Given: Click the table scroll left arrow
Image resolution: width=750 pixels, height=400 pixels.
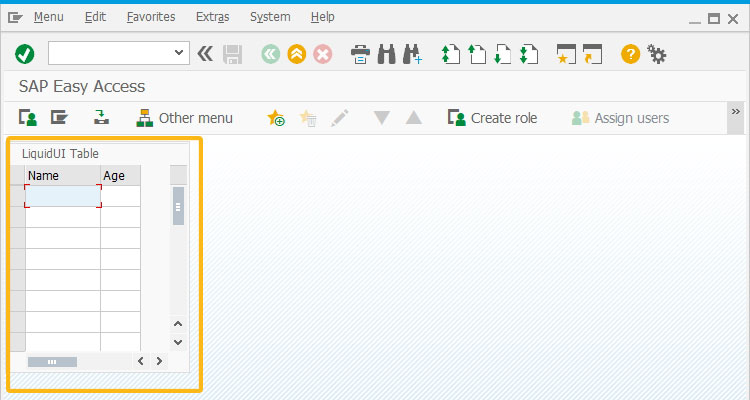Looking at the screenshot, I should tap(141, 361).
